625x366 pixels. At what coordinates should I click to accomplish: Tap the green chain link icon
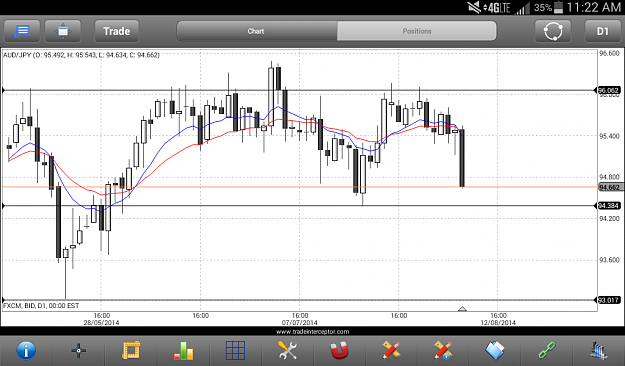[x=547, y=351]
